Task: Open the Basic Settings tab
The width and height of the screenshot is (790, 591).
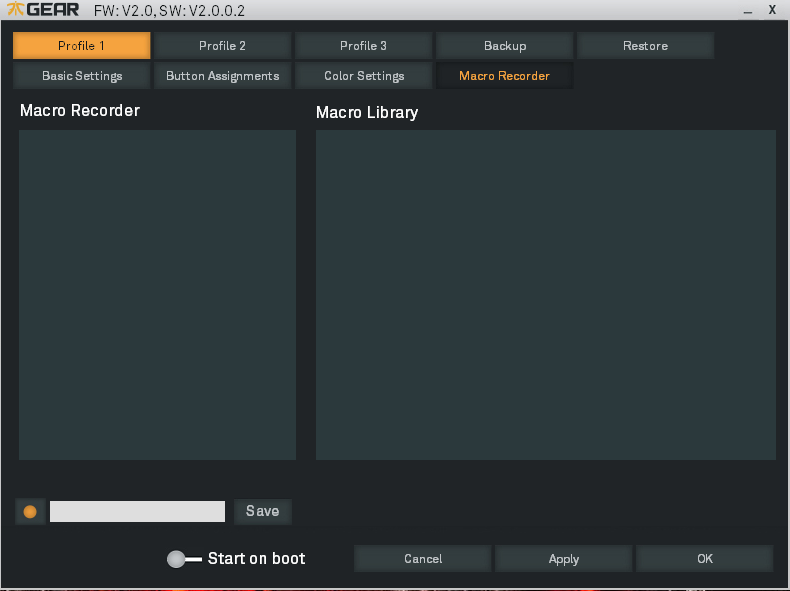Action: (x=82, y=76)
